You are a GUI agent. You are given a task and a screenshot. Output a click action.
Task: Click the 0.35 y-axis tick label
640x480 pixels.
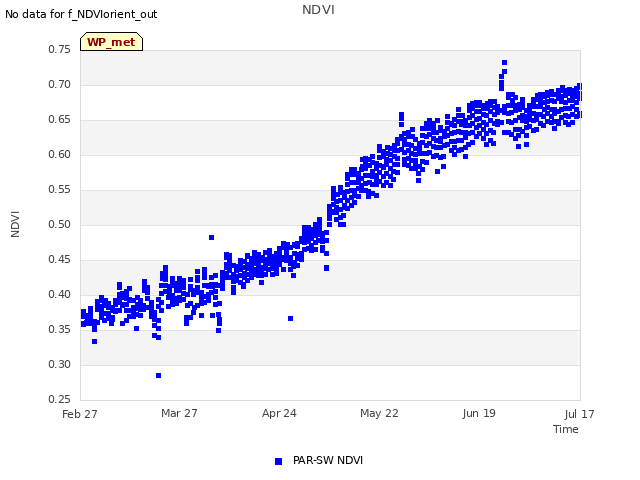point(60,329)
